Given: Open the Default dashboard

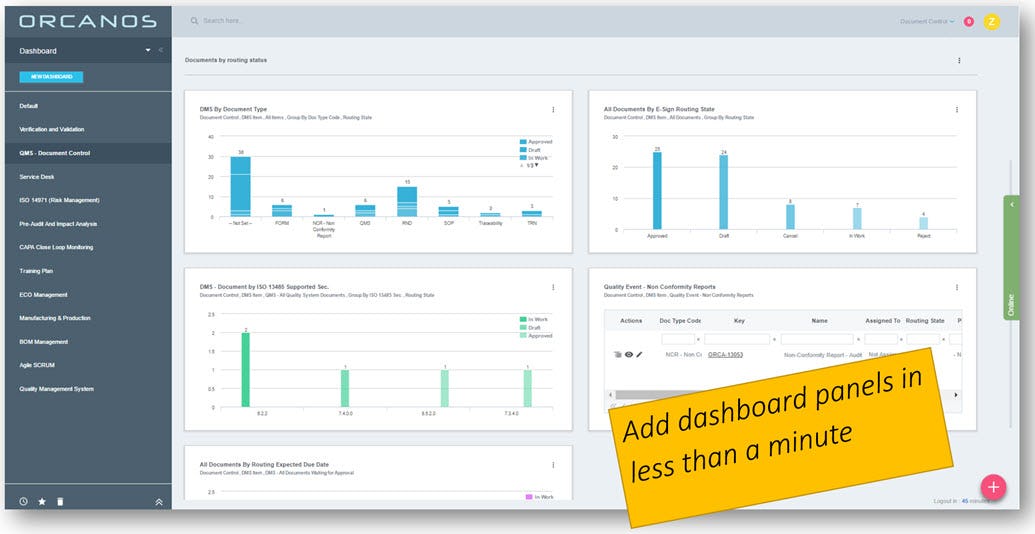Looking at the screenshot, I should 29,106.
